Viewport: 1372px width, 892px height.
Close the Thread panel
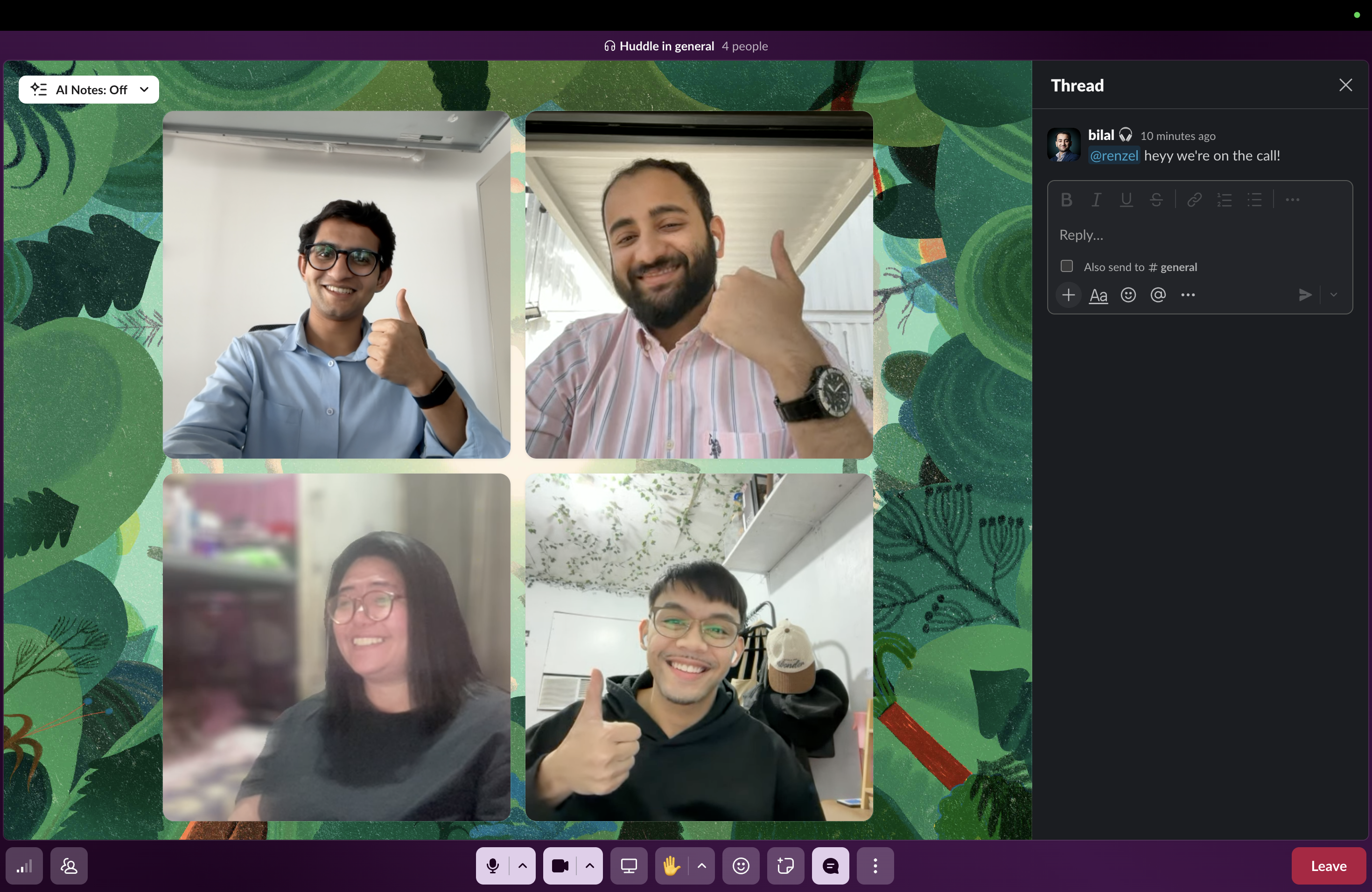(1345, 85)
